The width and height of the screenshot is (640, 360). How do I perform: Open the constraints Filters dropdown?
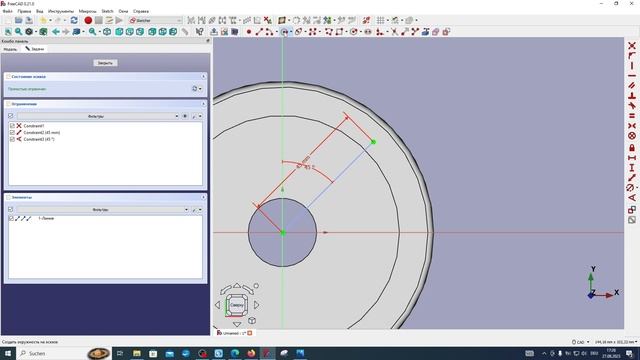coord(98,116)
